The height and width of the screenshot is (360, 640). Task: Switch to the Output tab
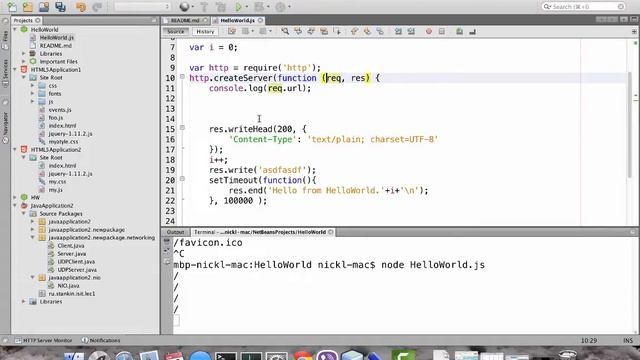pyautogui.click(x=175, y=232)
